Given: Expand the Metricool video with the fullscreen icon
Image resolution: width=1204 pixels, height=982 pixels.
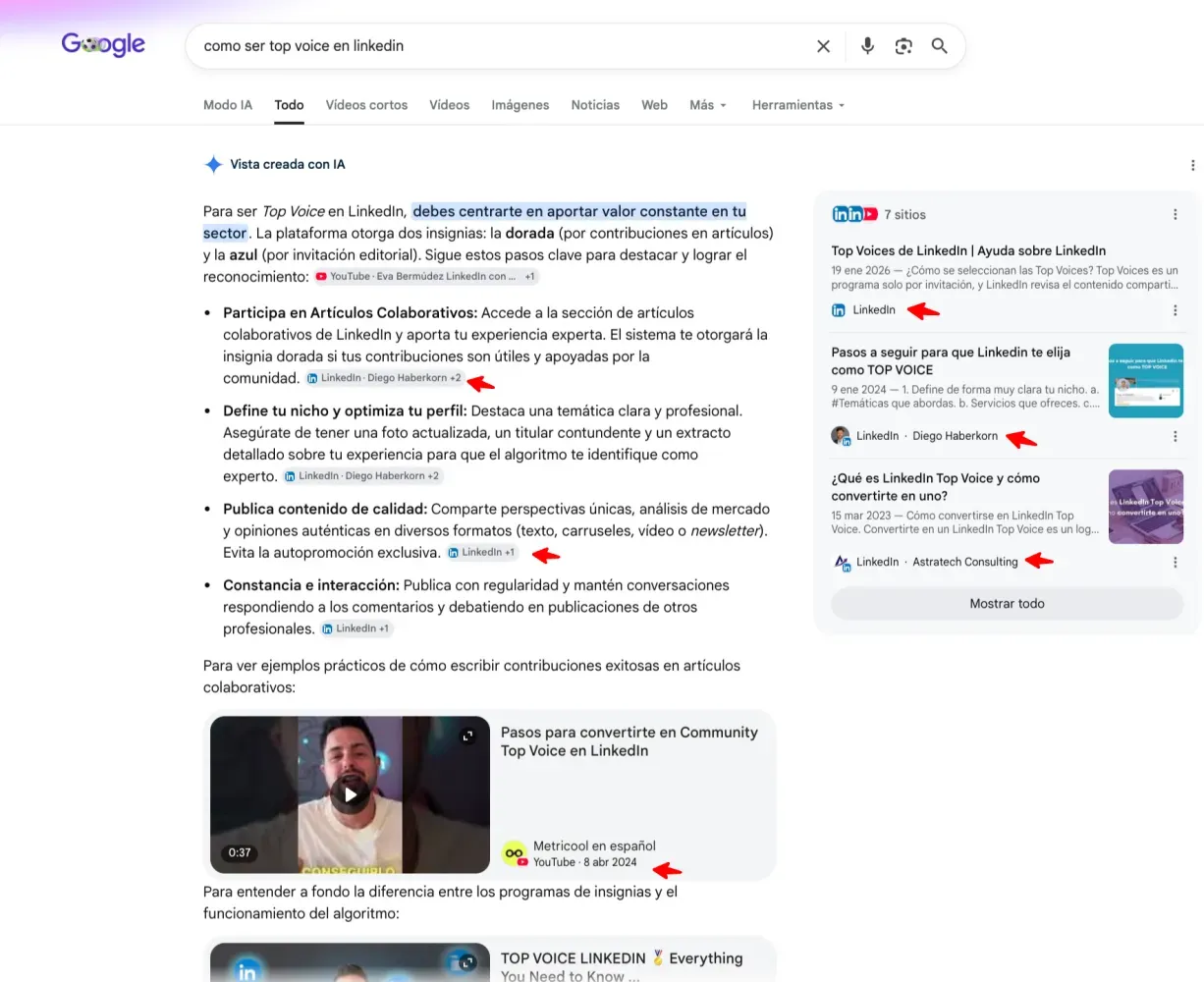Looking at the screenshot, I should click(467, 736).
